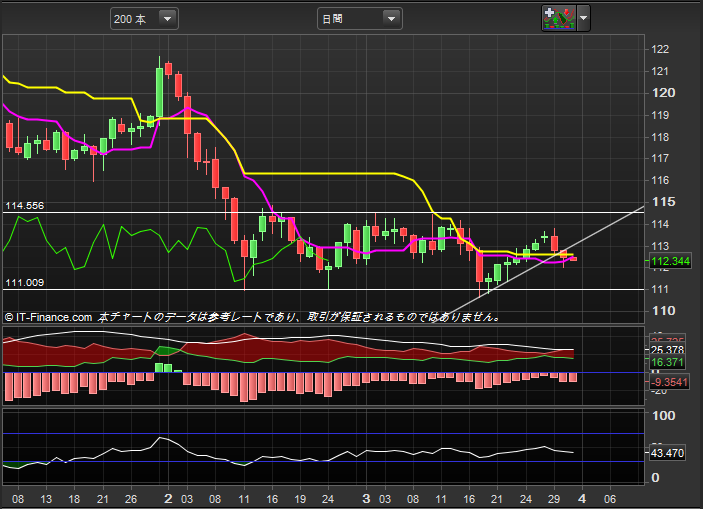Click the add indicator chart icon
Screen dimensions: 703x509
pos(559,18)
